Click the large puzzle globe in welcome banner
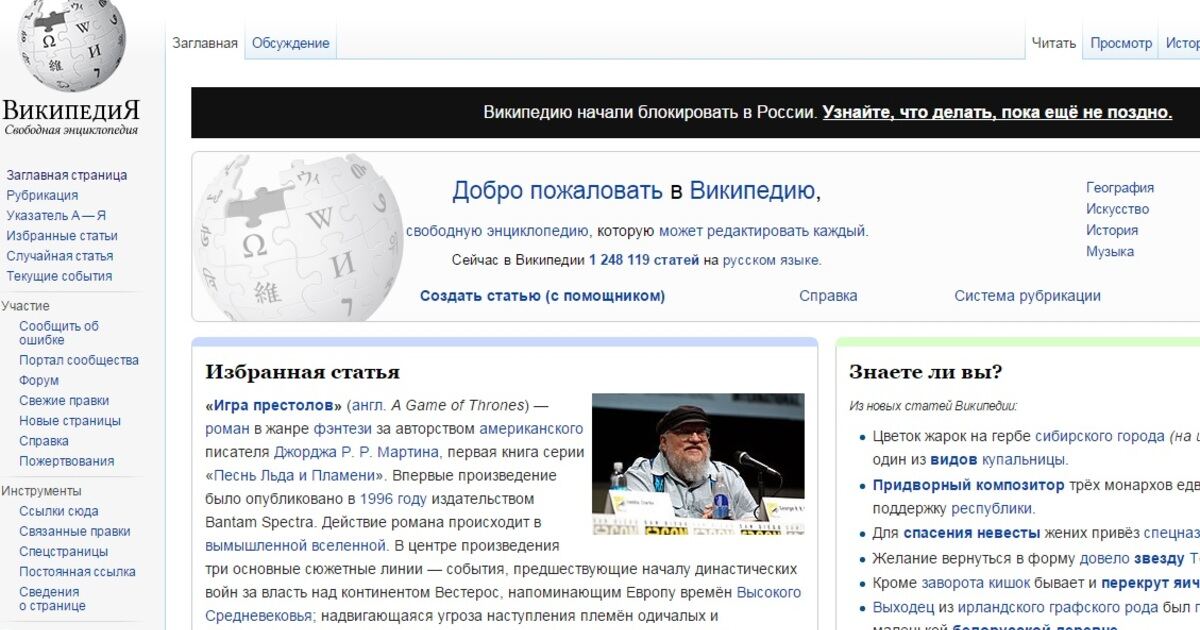The height and width of the screenshot is (630, 1200). pos(298,238)
